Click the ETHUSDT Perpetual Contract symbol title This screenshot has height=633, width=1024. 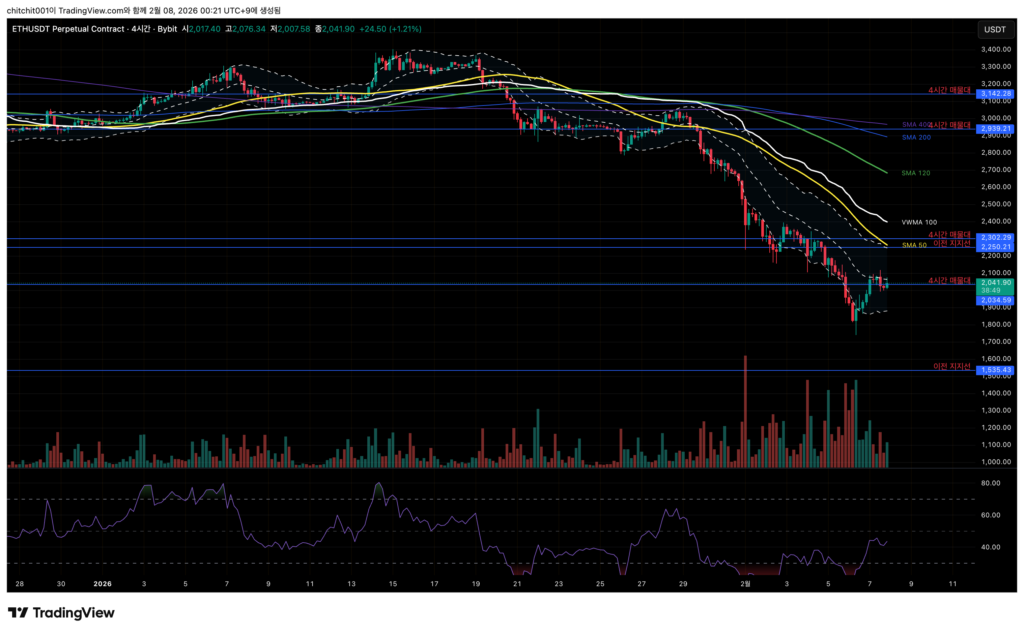[81, 29]
